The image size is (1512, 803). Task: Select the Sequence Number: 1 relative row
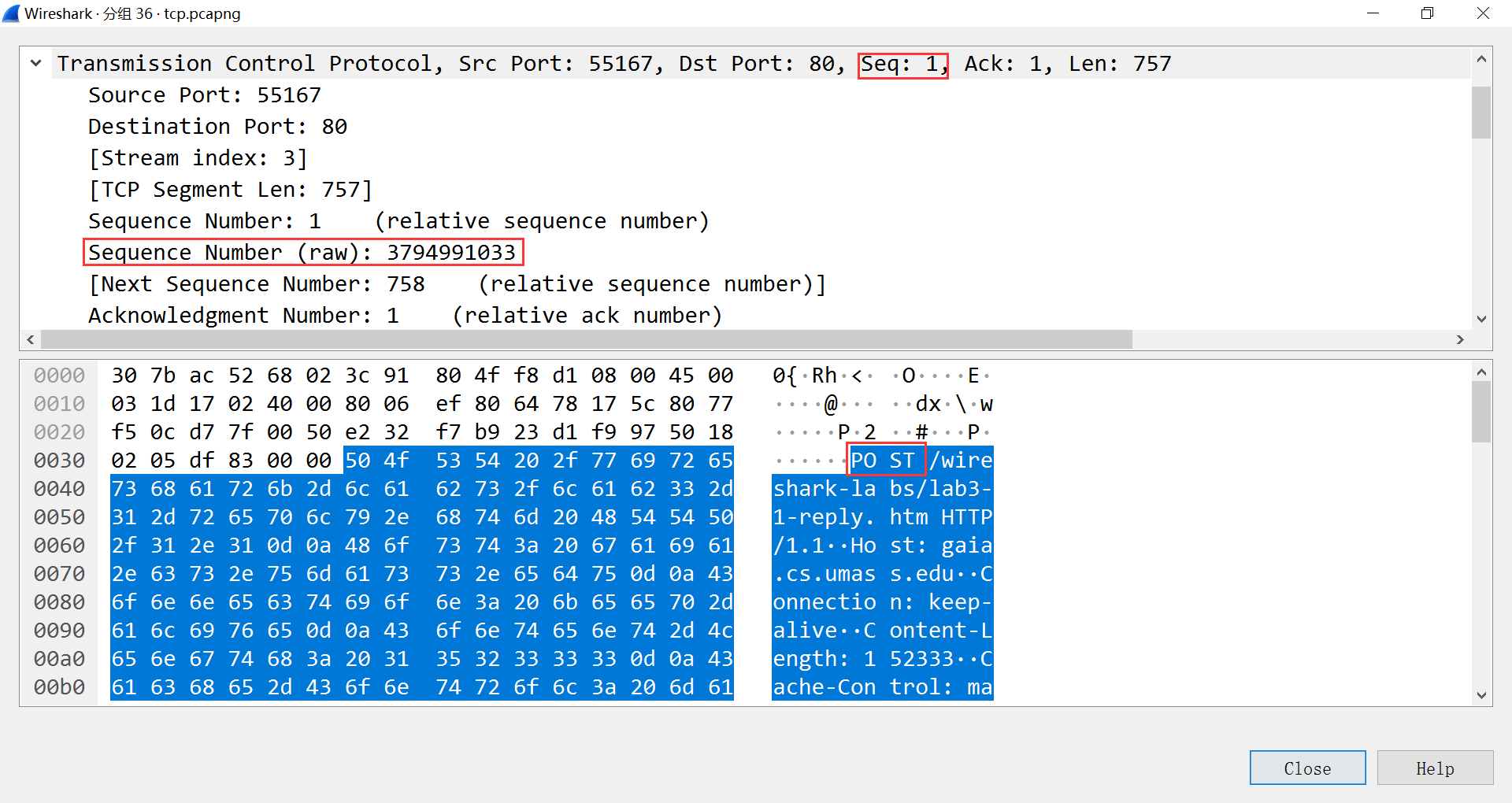pyautogui.click(x=398, y=221)
